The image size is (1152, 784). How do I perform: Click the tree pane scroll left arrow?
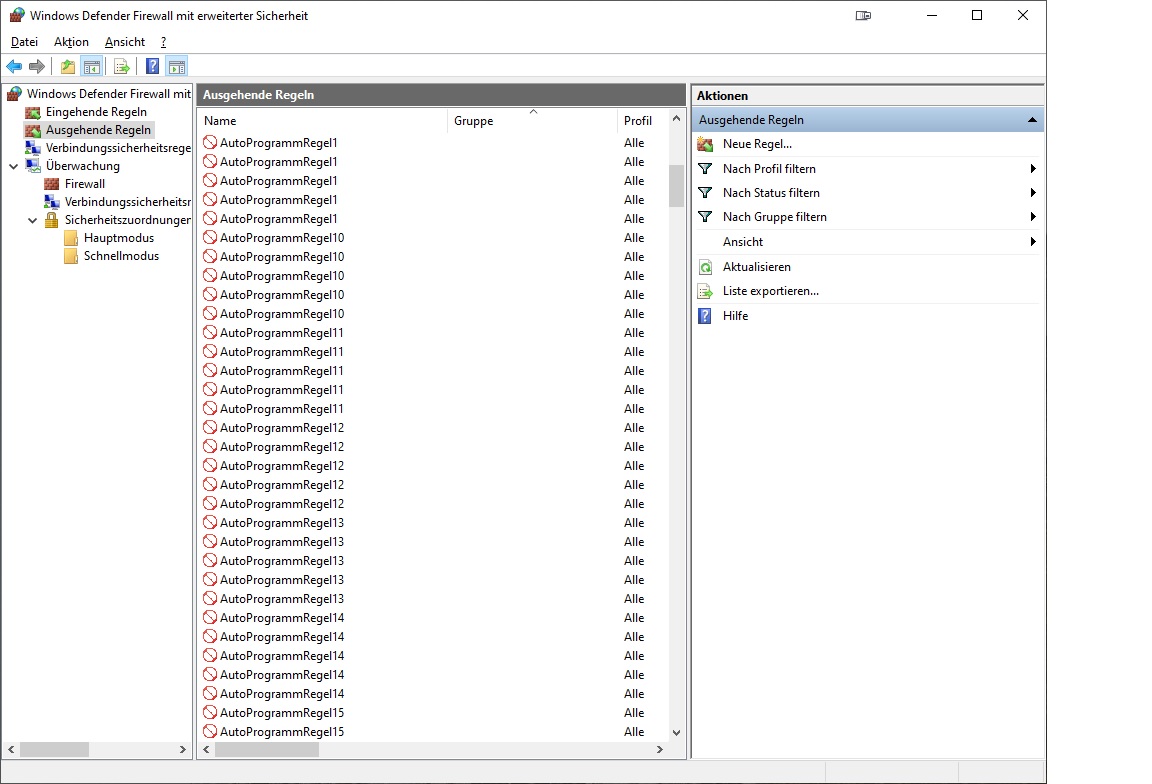pos(11,749)
